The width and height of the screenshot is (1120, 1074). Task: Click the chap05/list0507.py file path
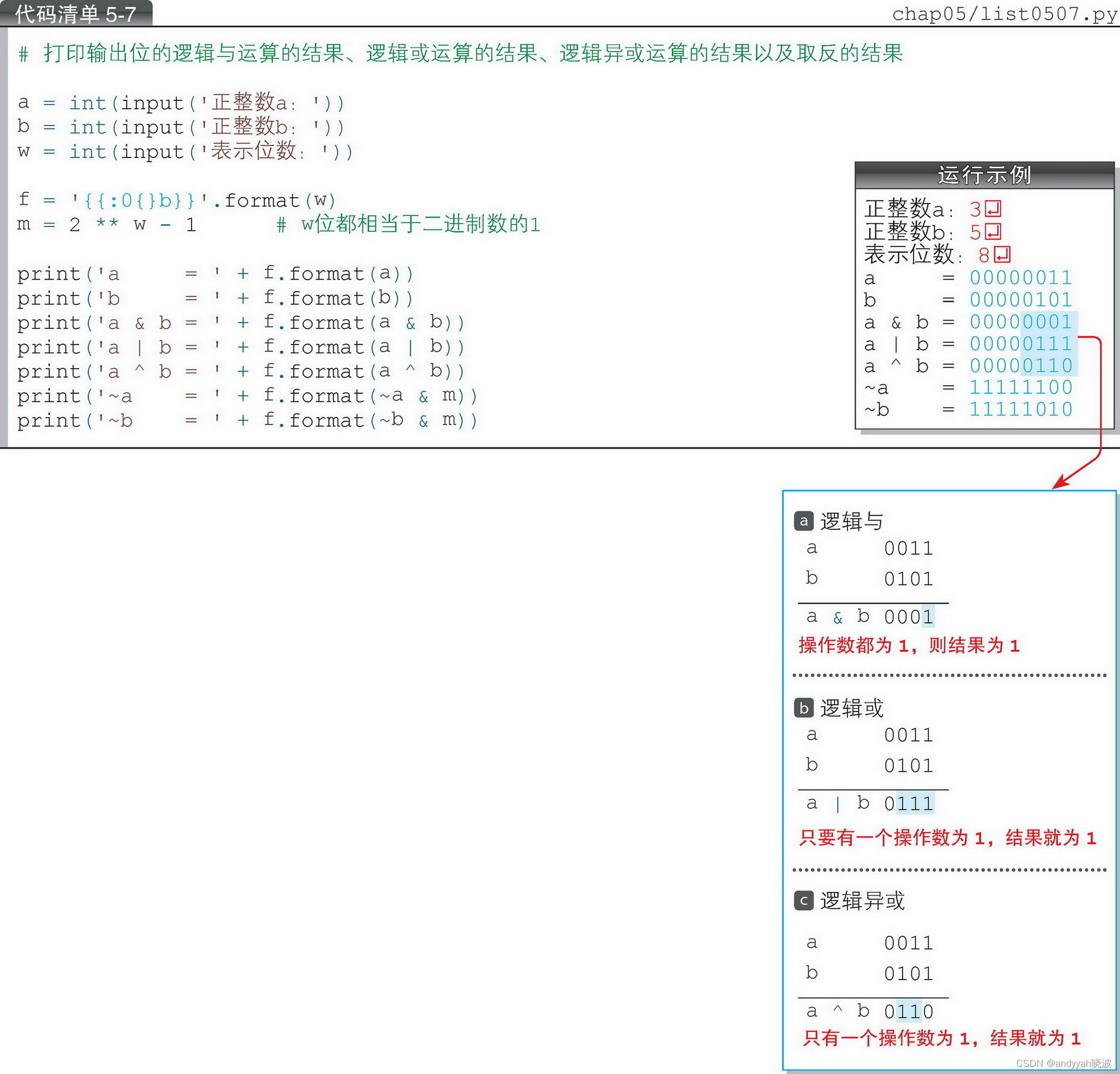tap(1004, 13)
